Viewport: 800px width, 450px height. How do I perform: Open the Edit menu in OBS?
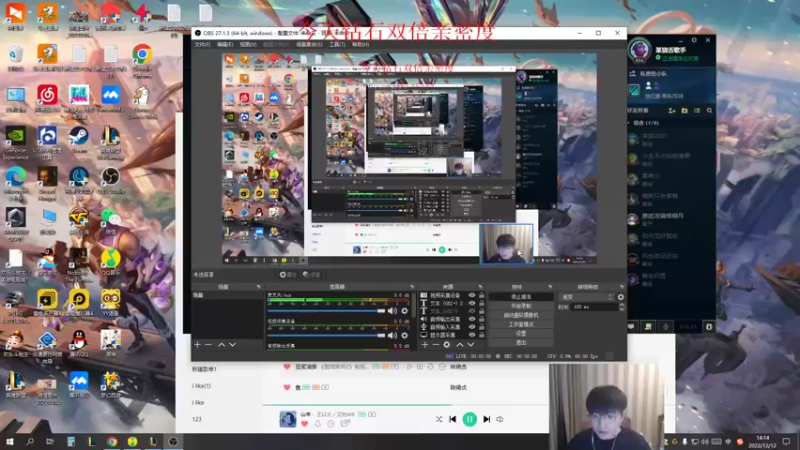click(225, 45)
